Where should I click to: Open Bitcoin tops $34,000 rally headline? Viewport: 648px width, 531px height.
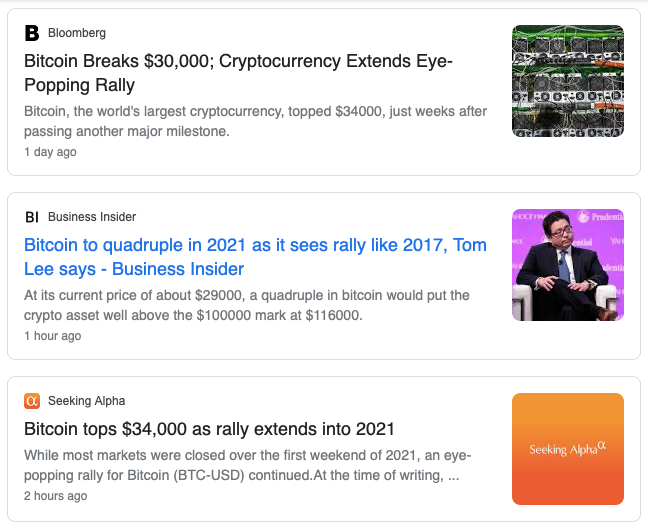209,429
